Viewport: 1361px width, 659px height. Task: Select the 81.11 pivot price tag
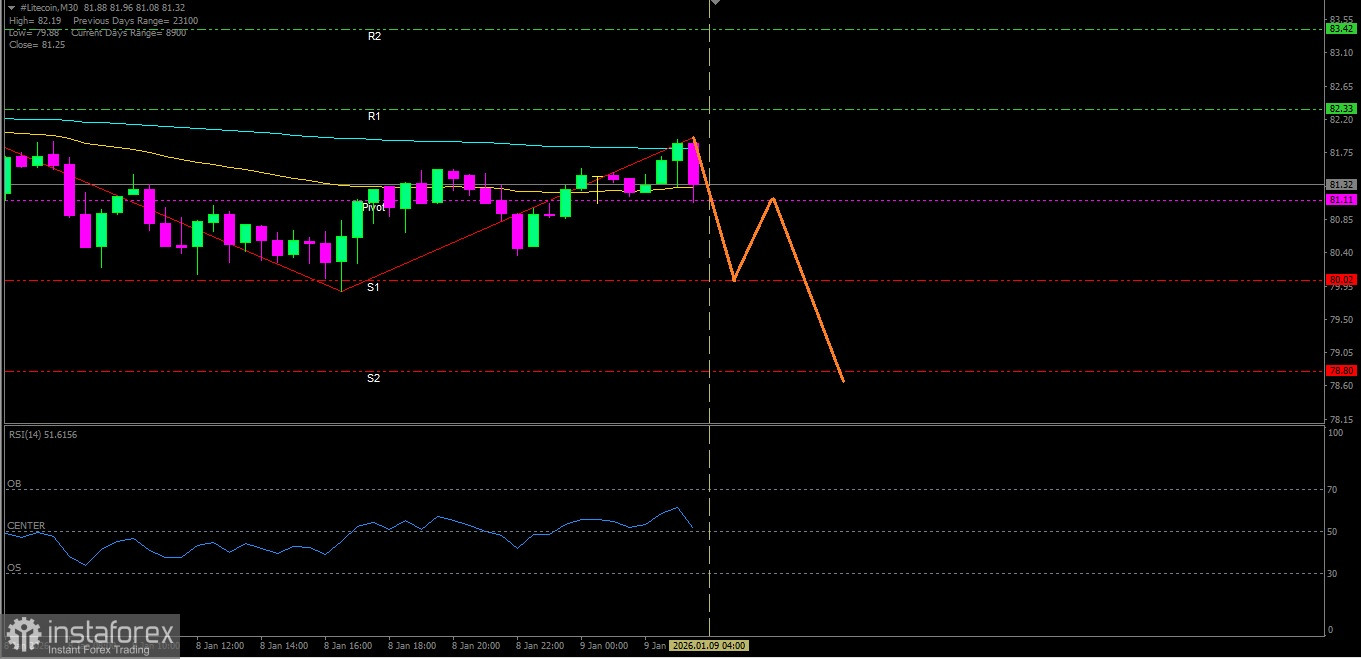click(1340, 200)
